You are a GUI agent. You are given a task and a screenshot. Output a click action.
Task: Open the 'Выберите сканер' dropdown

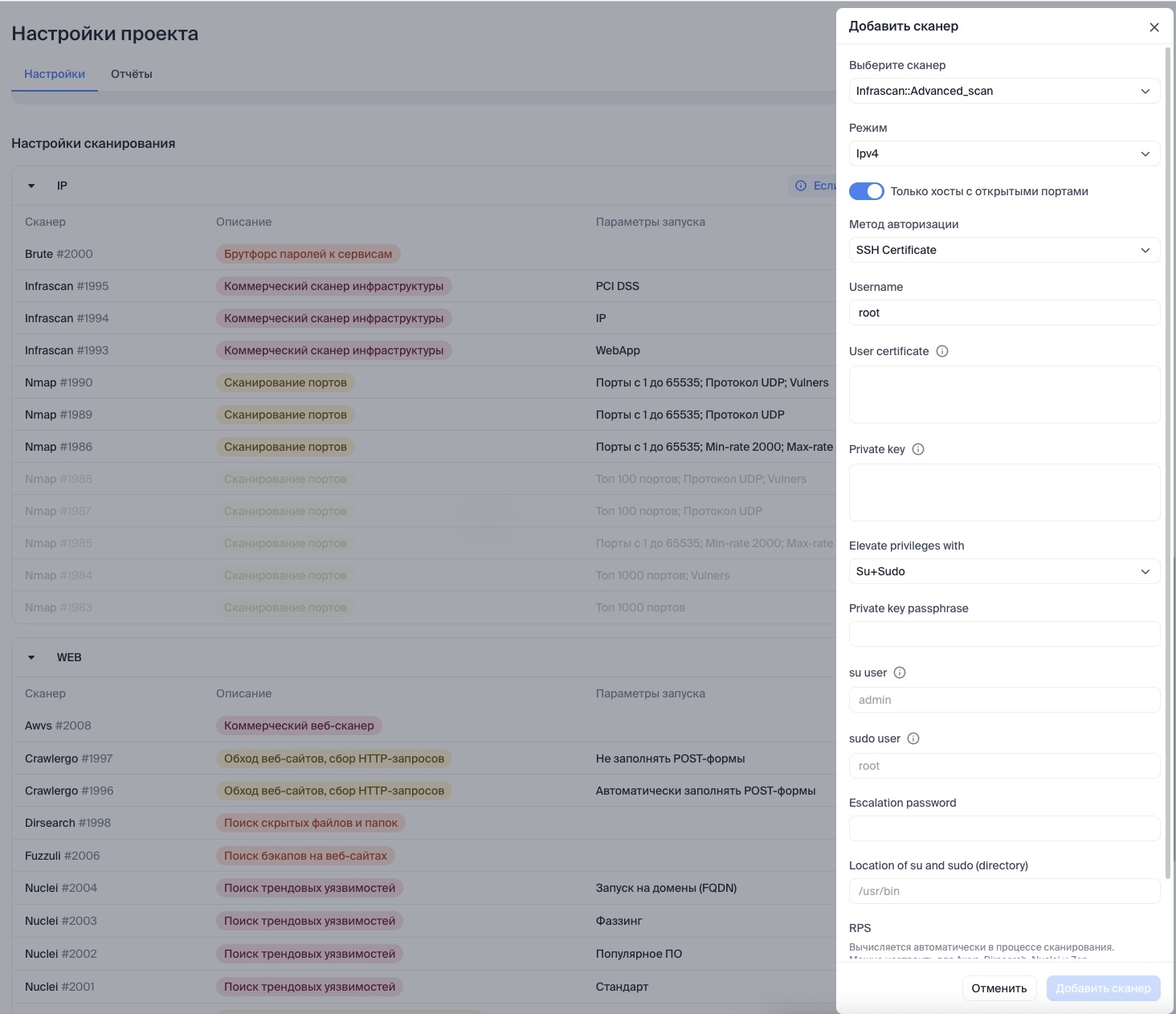click(x=1004, y=91)
